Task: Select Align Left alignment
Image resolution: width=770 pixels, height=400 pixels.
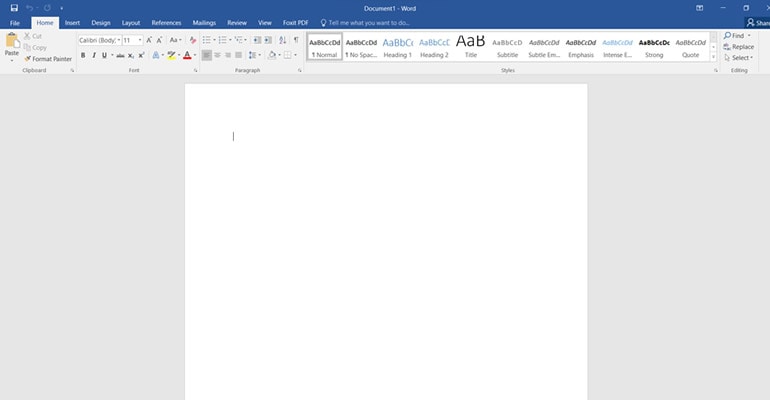Action: [207, 55]
